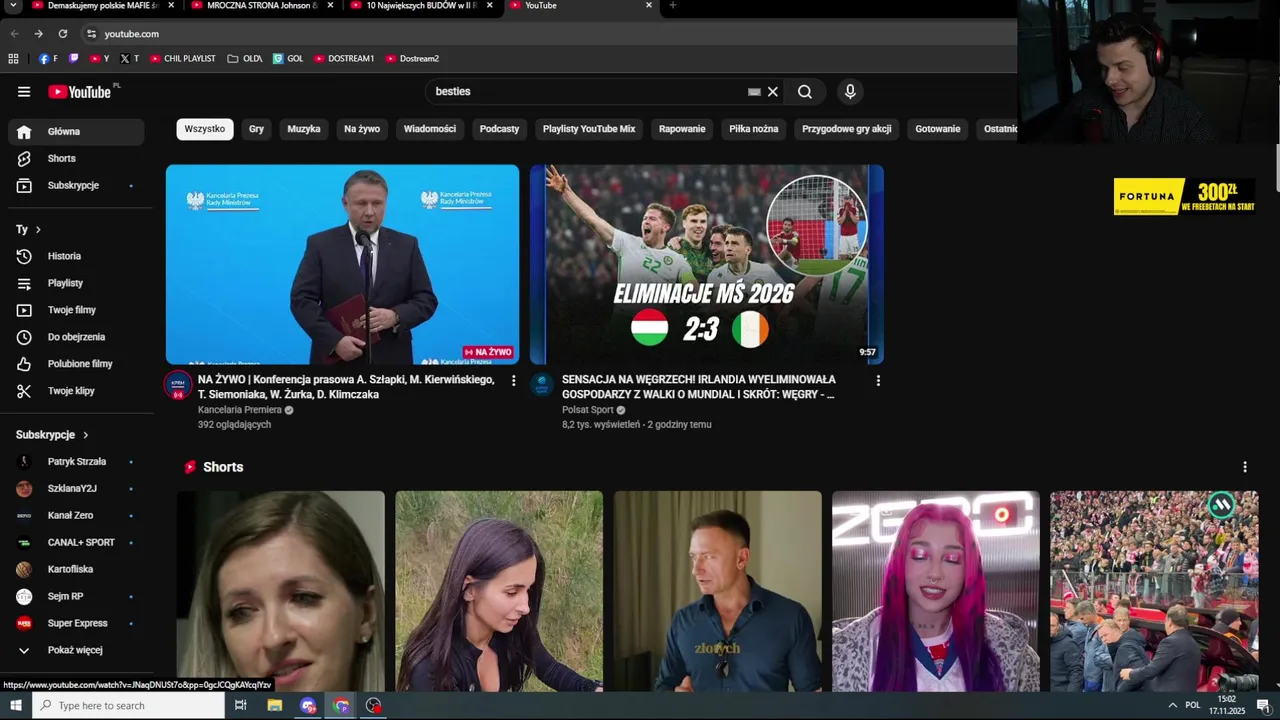
Task: Open Sejm RP channel subscription
Action: tap(76, 597)
